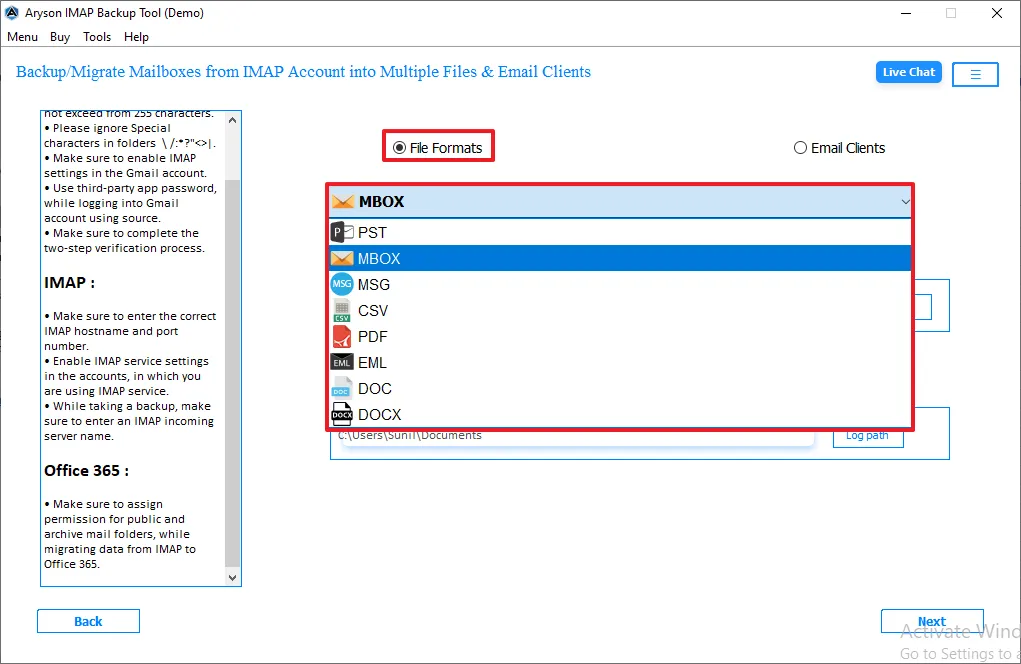Click the red PDF icon
Viewport: 1021px width, 664px height.
click(x=342, y=337)
